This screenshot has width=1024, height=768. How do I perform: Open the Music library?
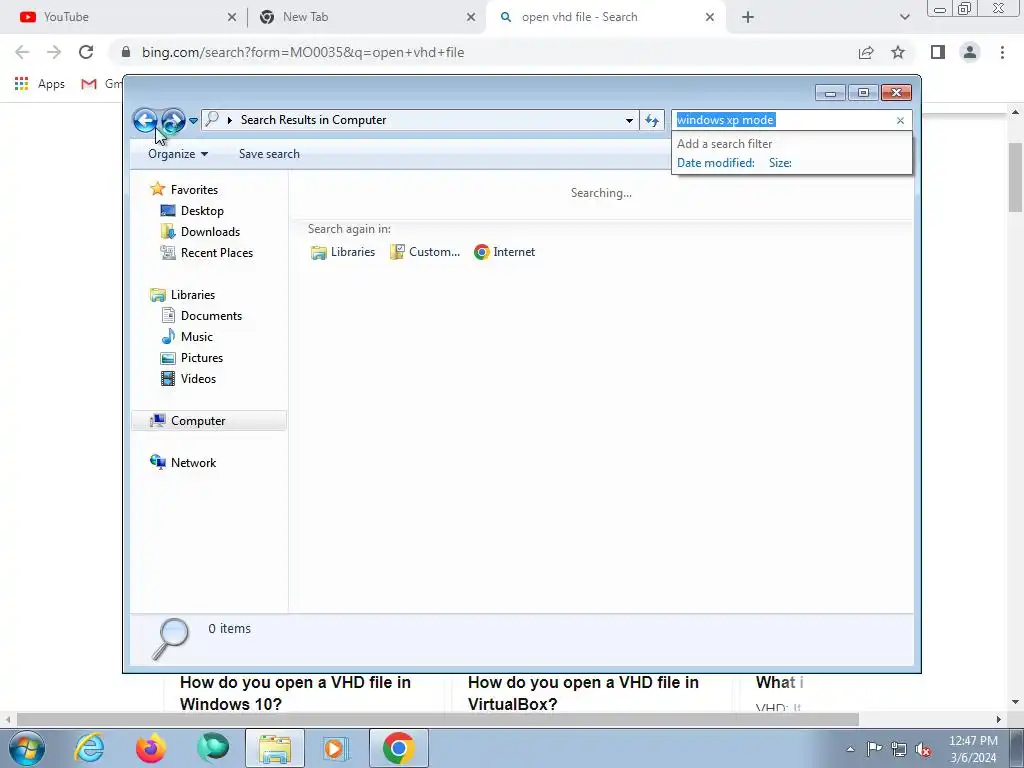pos(197,337)
